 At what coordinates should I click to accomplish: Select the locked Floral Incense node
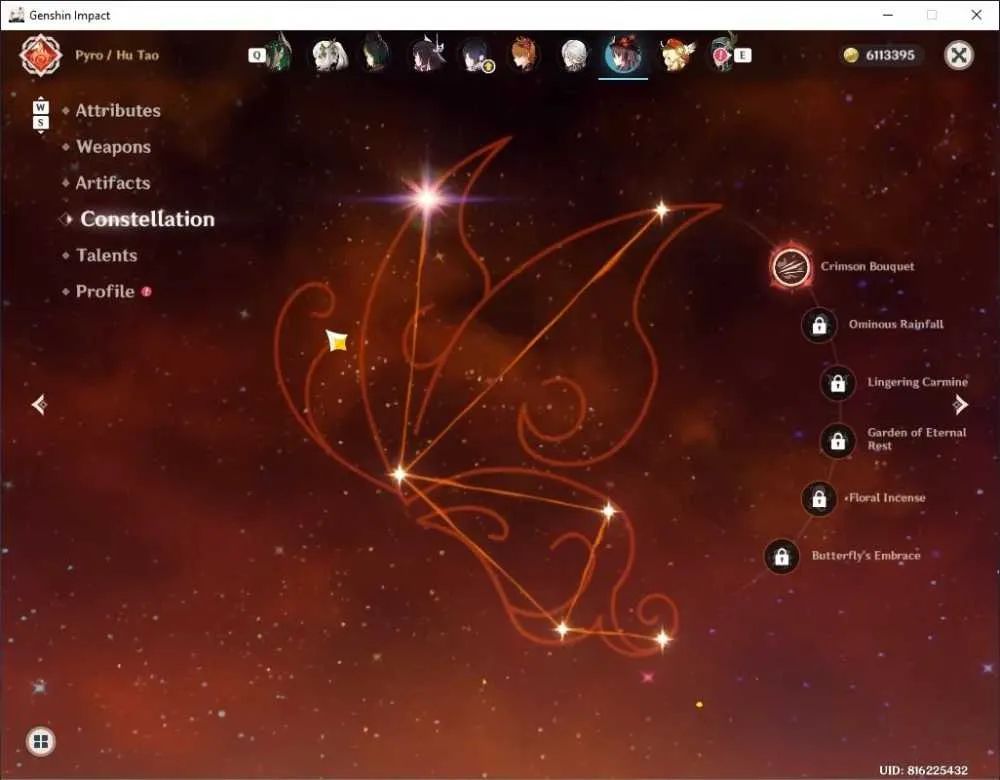pyautogui.click(x=819, y=498)
